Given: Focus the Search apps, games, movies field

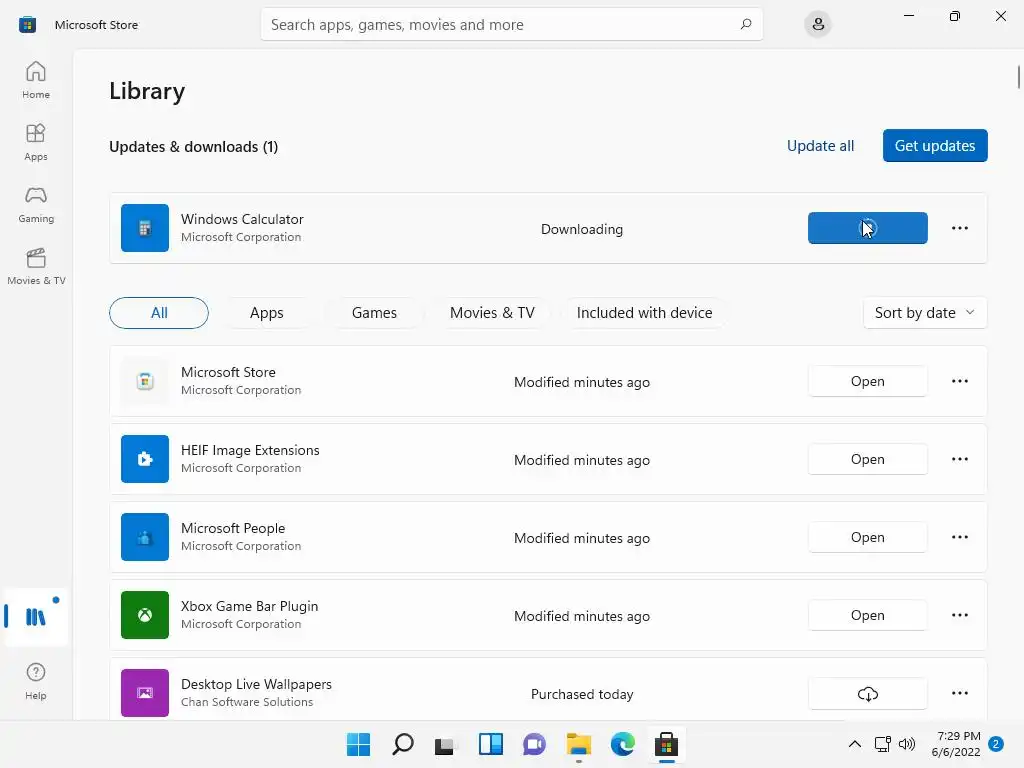Looking at the screenshot, I should (511, 24).
